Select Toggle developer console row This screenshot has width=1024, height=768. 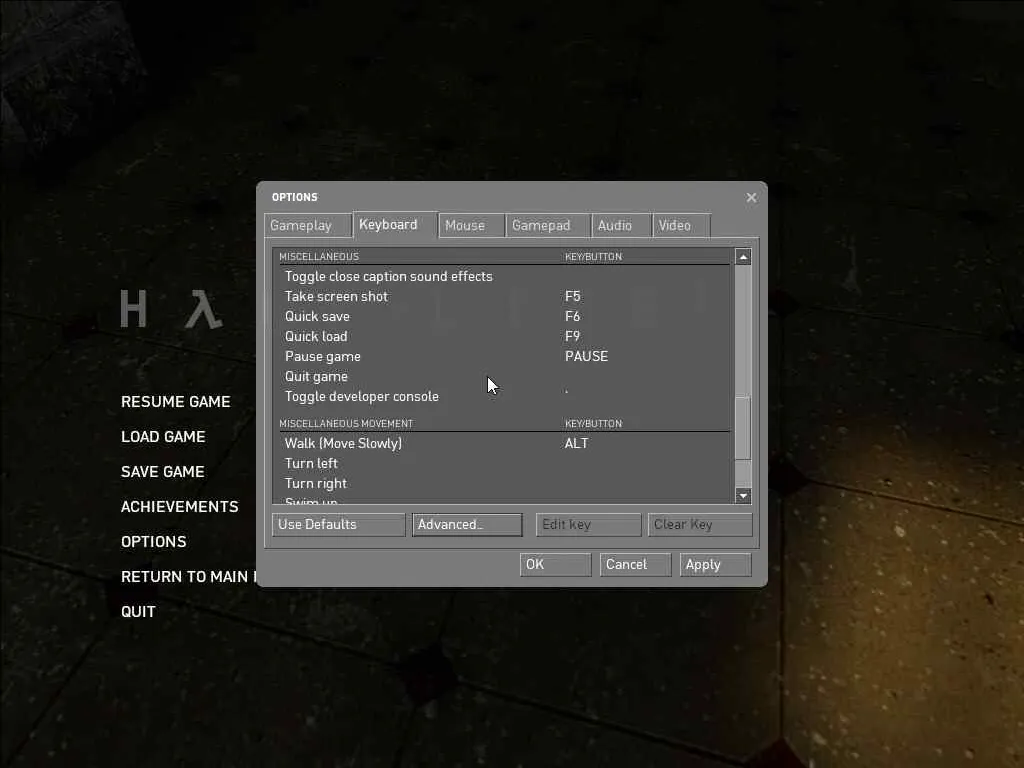[504, 396]
